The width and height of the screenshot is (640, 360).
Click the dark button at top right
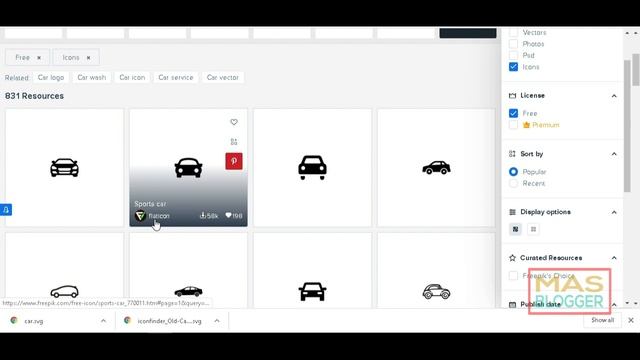468,33
